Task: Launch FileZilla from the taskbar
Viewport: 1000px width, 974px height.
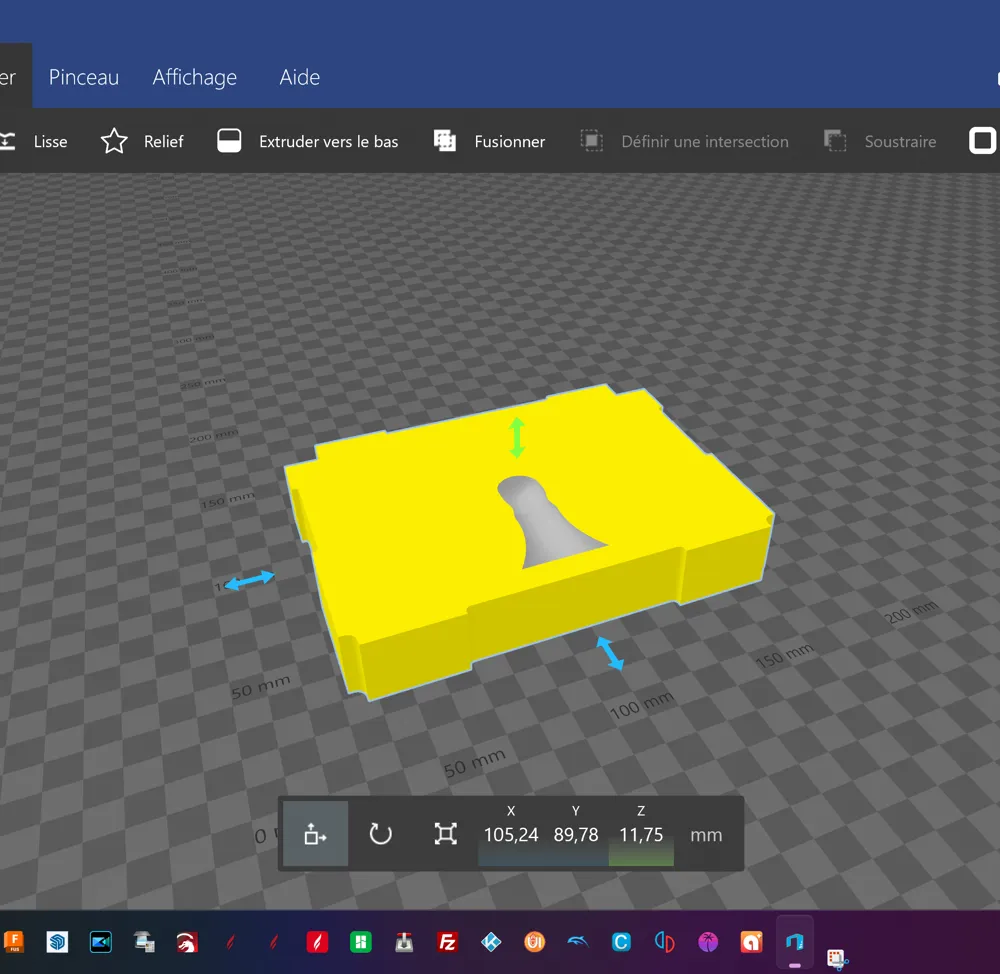Action: click(x=448, y=942)
